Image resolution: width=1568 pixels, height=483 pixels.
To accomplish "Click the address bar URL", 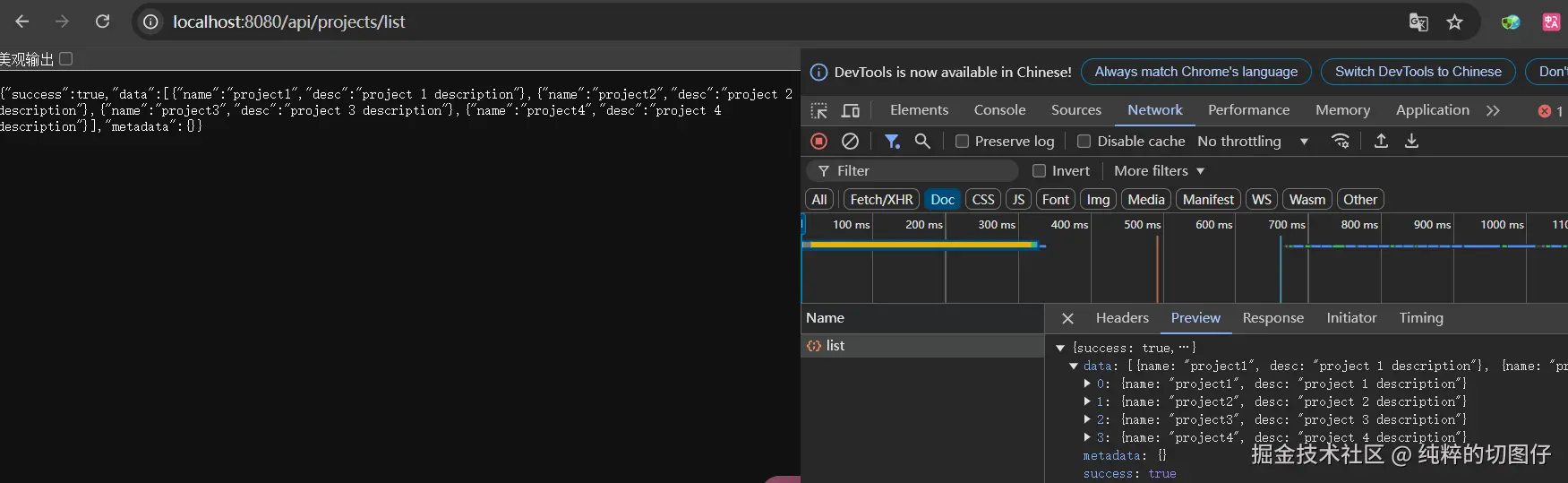I will click(288, 22).
